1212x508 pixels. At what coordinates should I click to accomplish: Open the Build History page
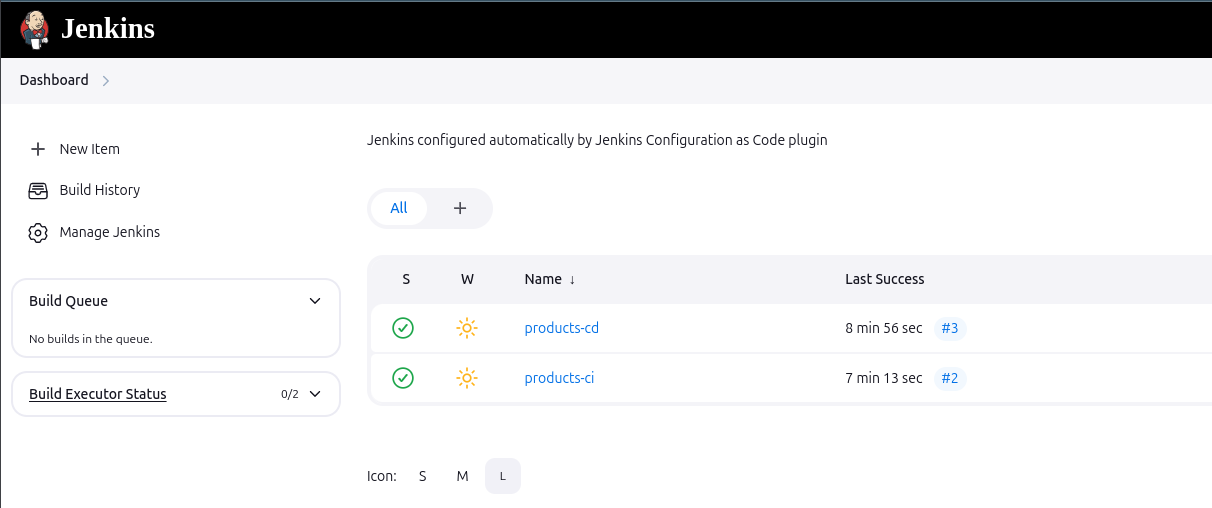point(100,190)
